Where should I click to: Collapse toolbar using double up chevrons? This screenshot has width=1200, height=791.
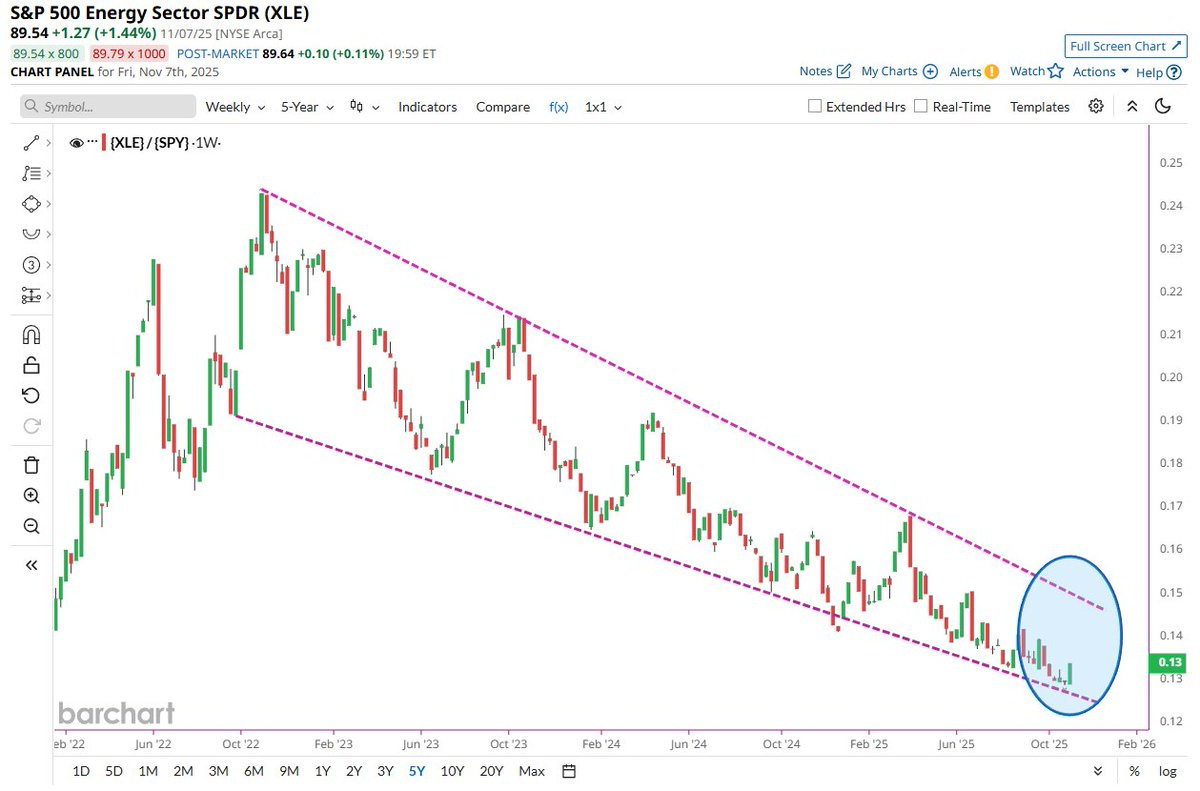click(1131, 106)
